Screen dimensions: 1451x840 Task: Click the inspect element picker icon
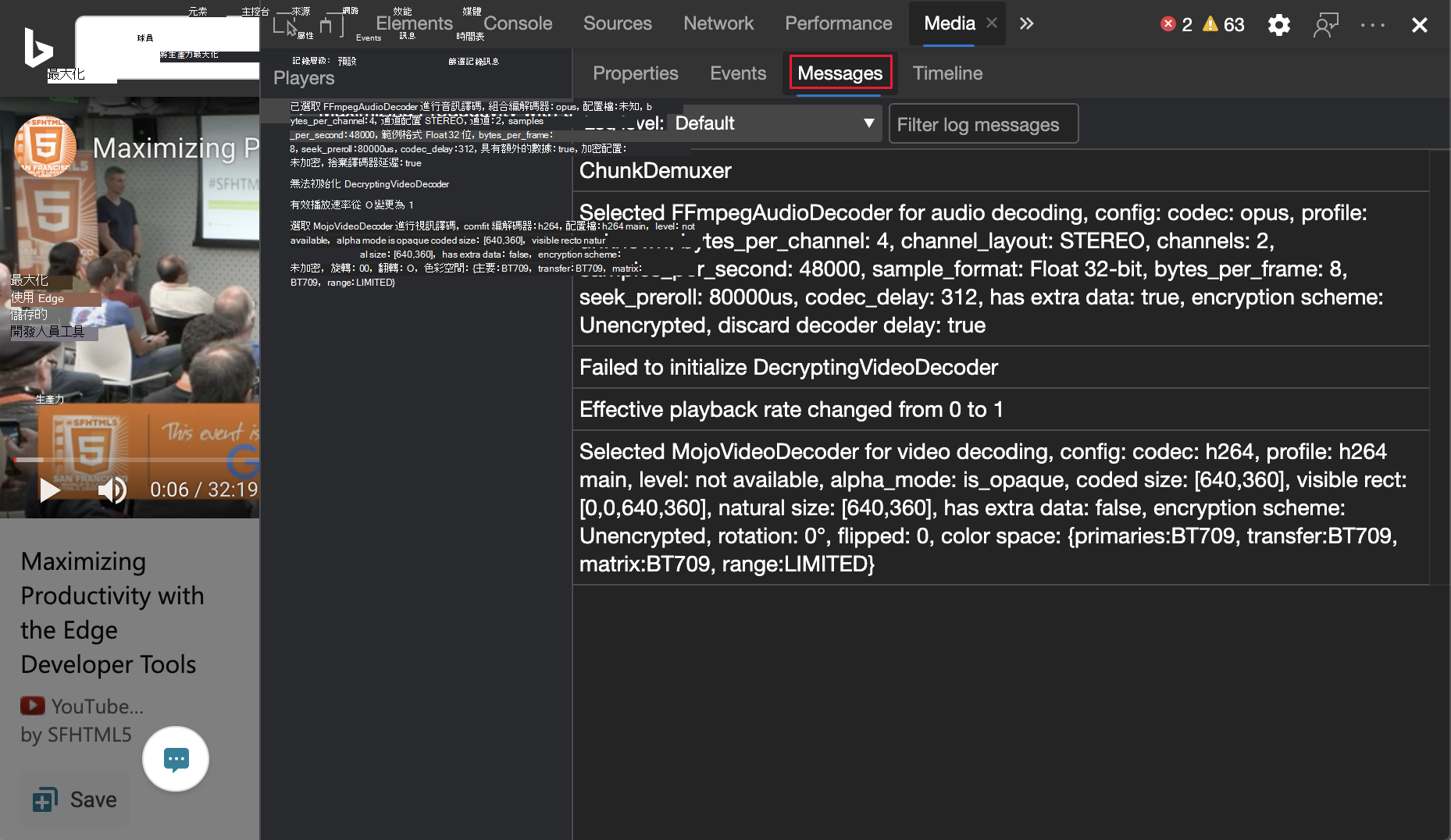(x=286, y=25)
